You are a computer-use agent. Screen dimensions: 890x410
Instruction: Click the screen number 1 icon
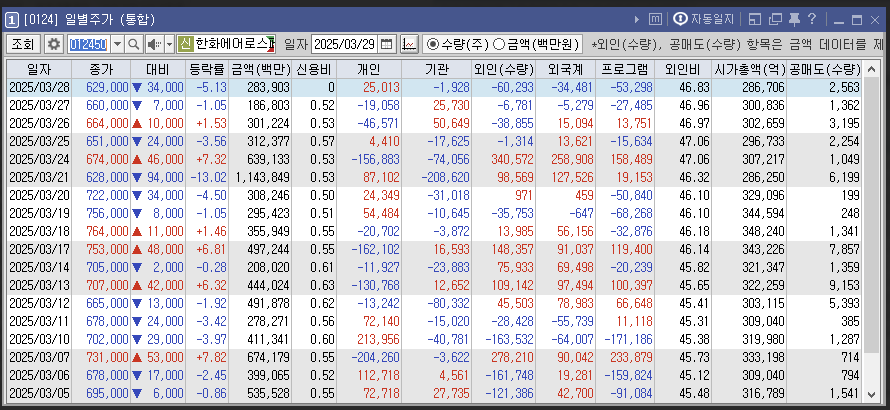[11, 20]
